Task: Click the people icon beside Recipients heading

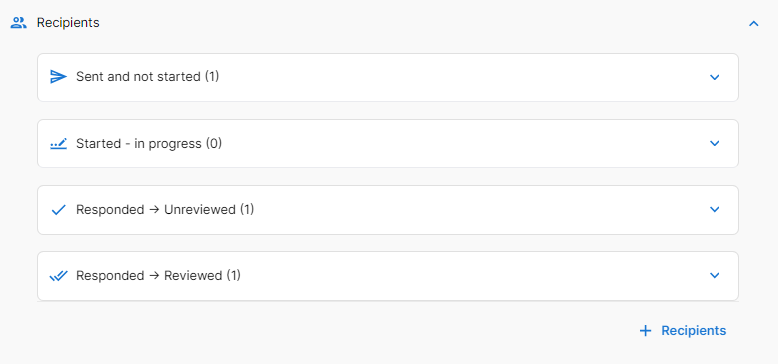Action: [x=18, y=23]
